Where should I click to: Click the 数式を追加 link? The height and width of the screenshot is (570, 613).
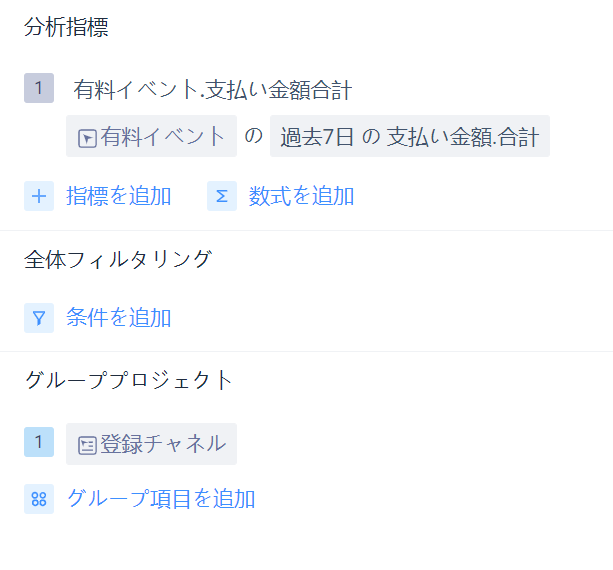point(301,196)
